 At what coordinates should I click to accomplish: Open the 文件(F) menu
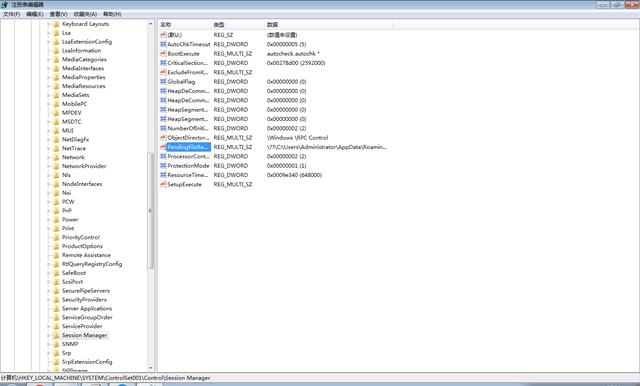(x=11, y=14)
